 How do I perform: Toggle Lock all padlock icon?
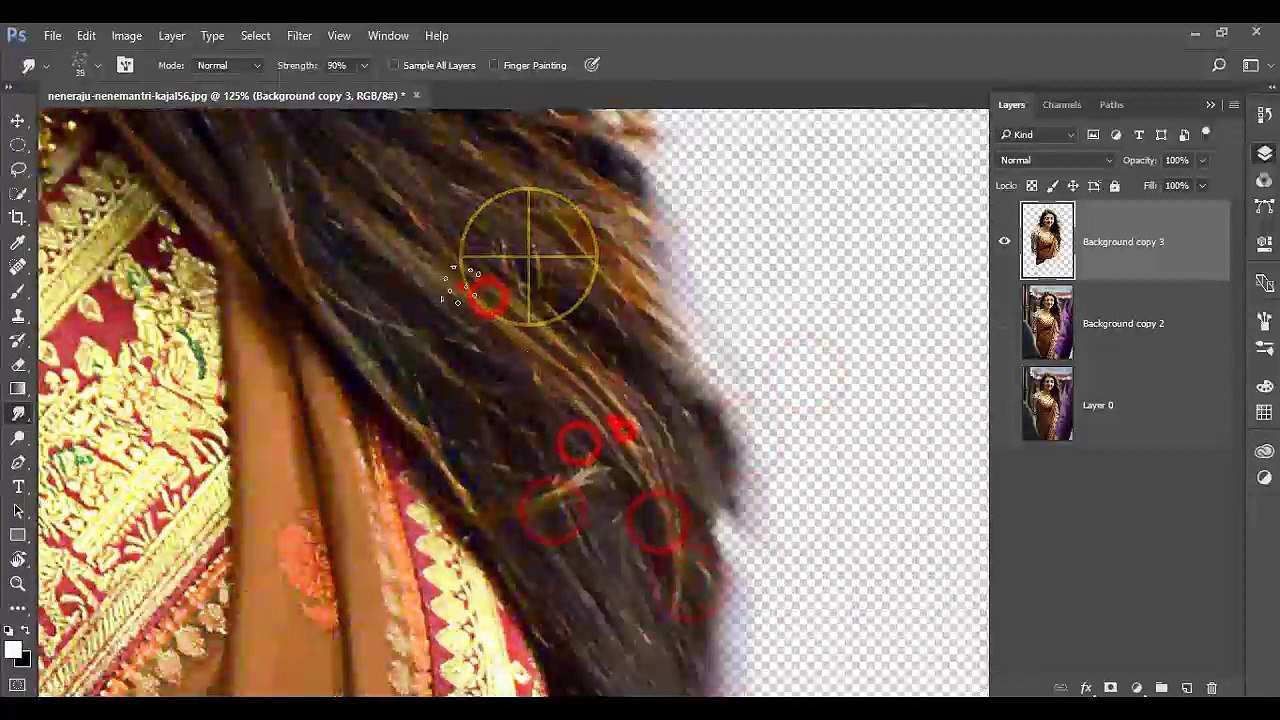coord(1114,186)
